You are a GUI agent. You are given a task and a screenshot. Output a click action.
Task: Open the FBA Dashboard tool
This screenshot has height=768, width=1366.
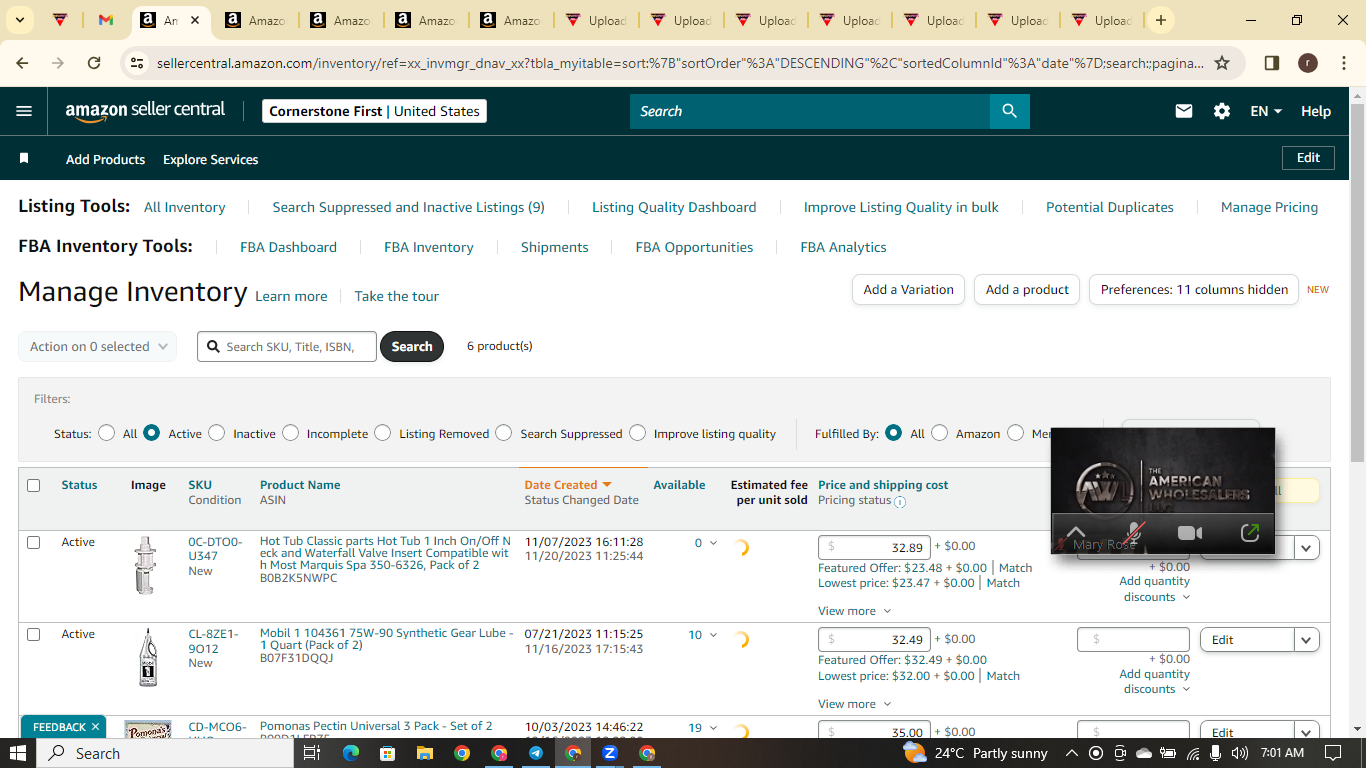point(288,247)
